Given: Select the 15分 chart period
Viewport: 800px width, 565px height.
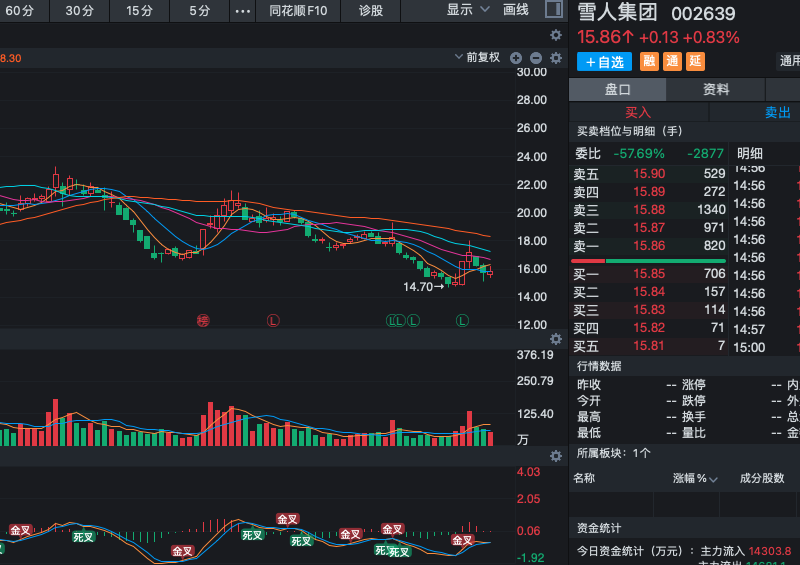Looking at the screenshot, I should [139, 11].
